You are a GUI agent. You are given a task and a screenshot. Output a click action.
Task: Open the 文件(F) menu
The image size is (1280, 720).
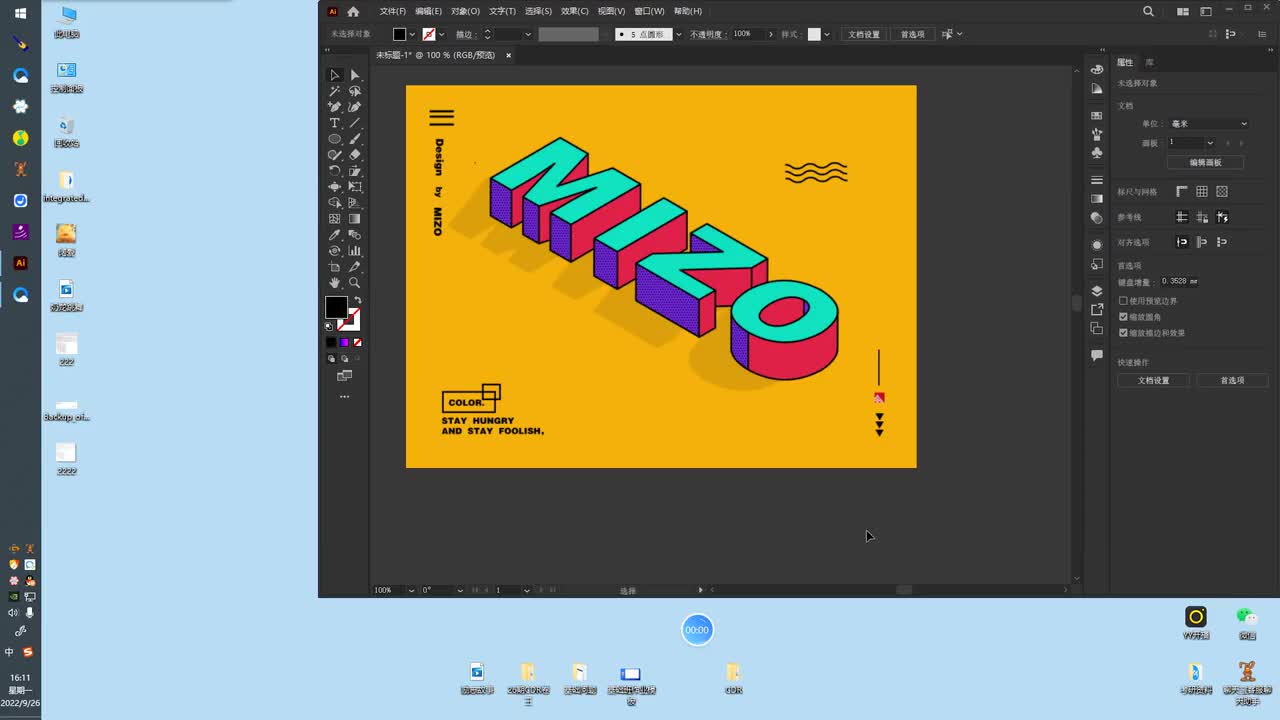coord(393,12)
